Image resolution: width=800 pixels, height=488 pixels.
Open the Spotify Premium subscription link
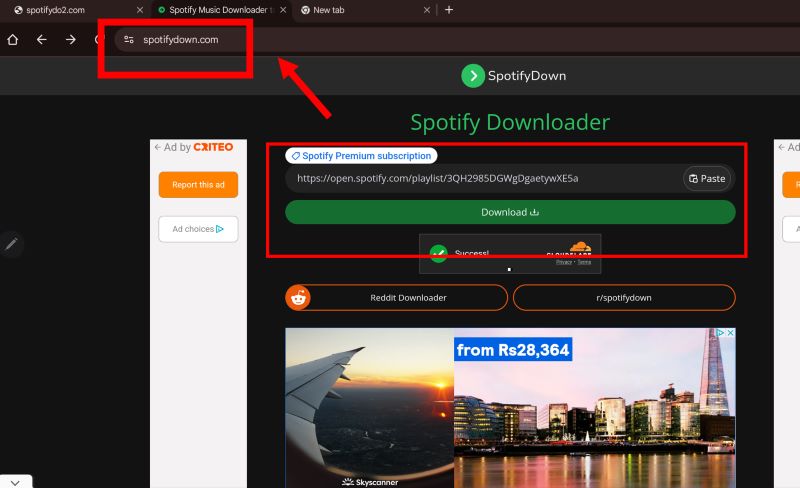click(361, 156)
